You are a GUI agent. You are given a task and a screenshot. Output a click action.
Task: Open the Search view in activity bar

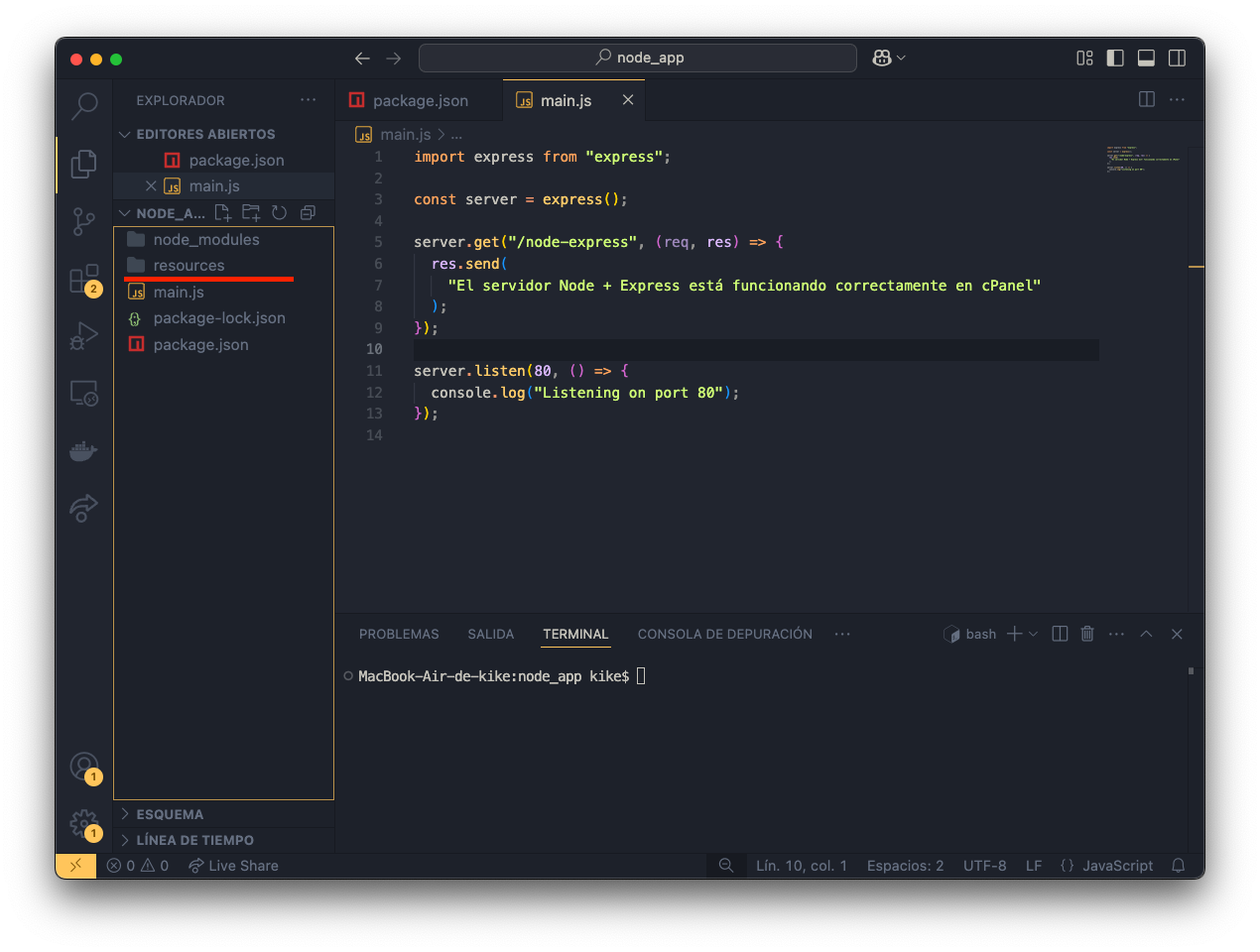84,104
